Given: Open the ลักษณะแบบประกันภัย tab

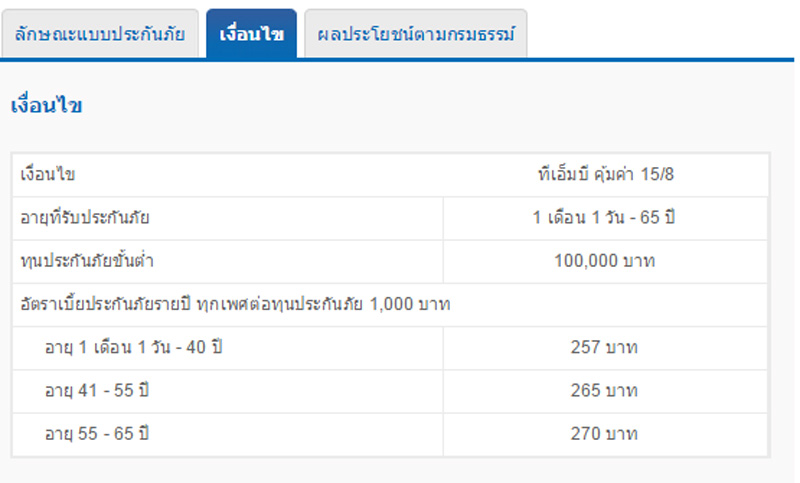Looking at the screenshot, I should tap(100, 34).
